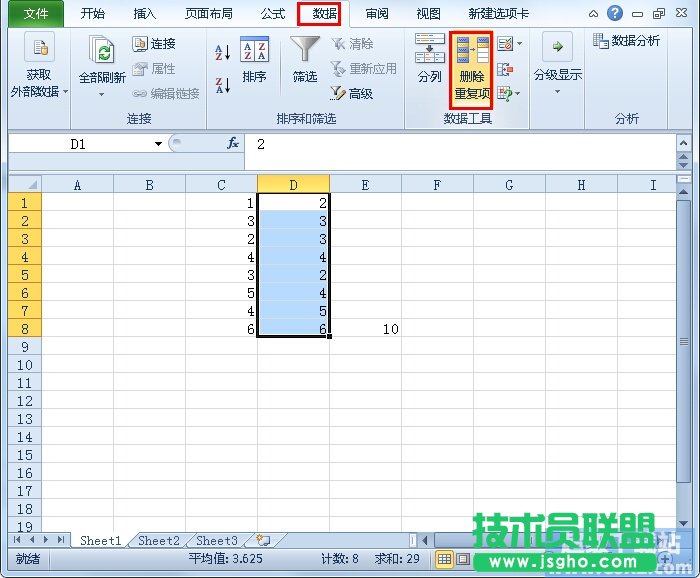The height and width of the screenshot is (578, 700).
Task: Click into the formula bar showing 2
Action: [460, 151]
